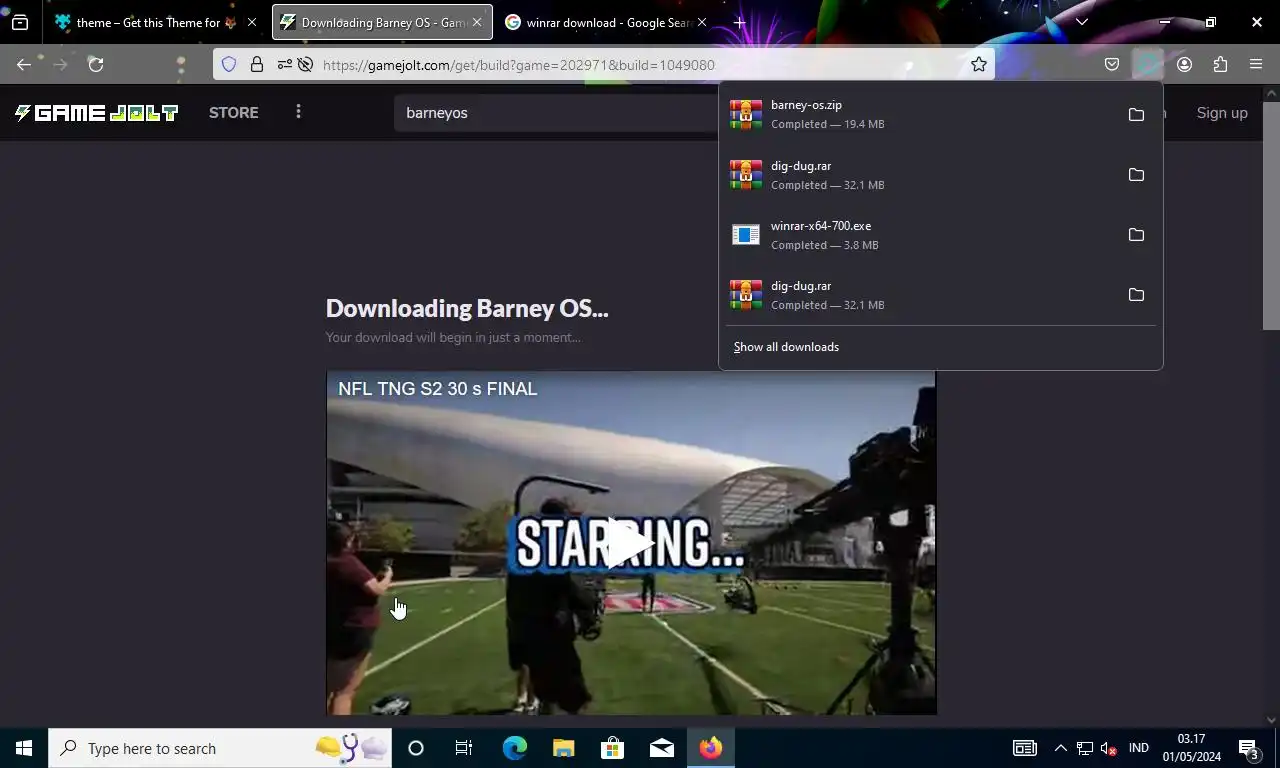Toggle the downloads toolbar button
The image size is (1280, 768).
[x=1148, y=65]
